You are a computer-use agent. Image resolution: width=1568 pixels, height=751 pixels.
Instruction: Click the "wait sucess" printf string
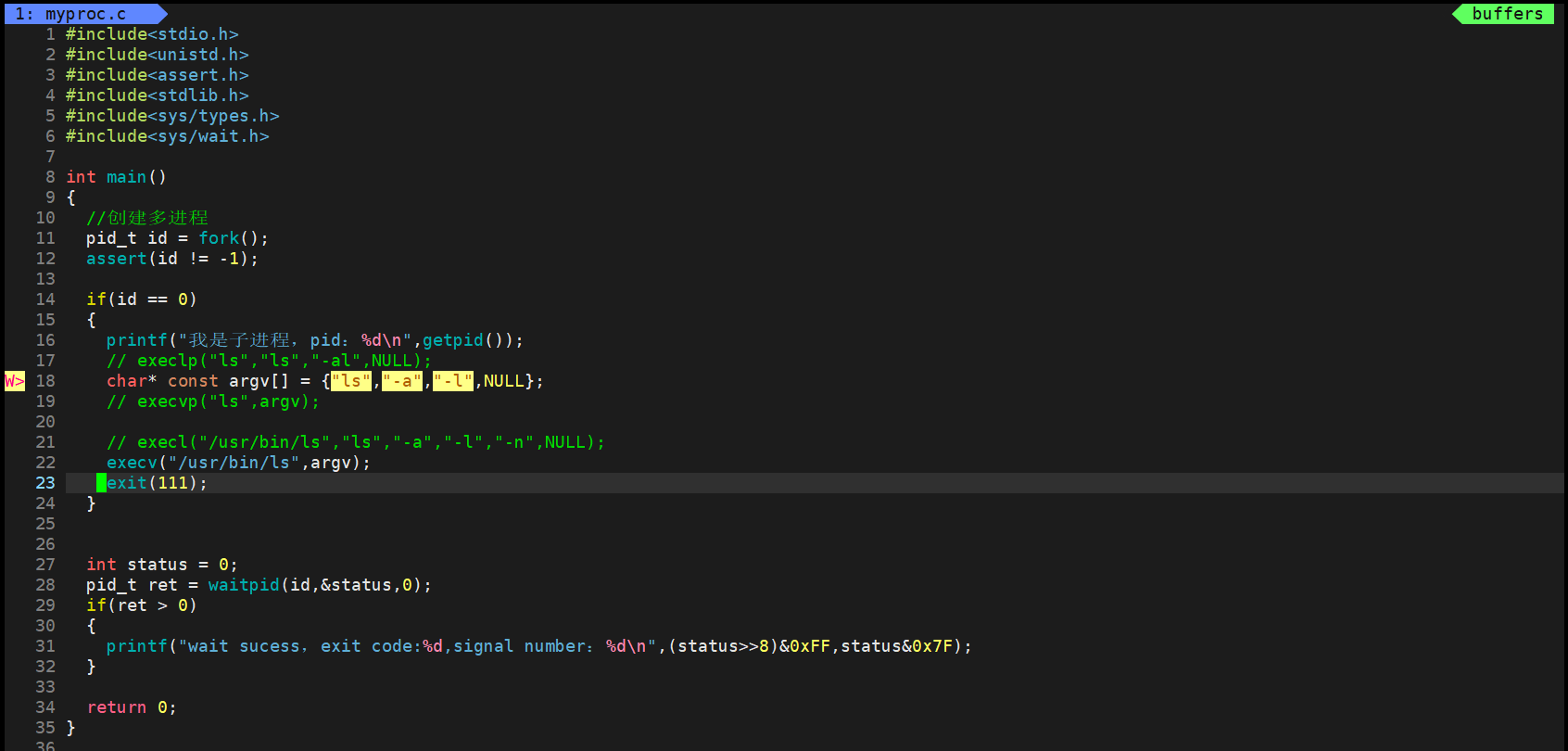[417, 646]
